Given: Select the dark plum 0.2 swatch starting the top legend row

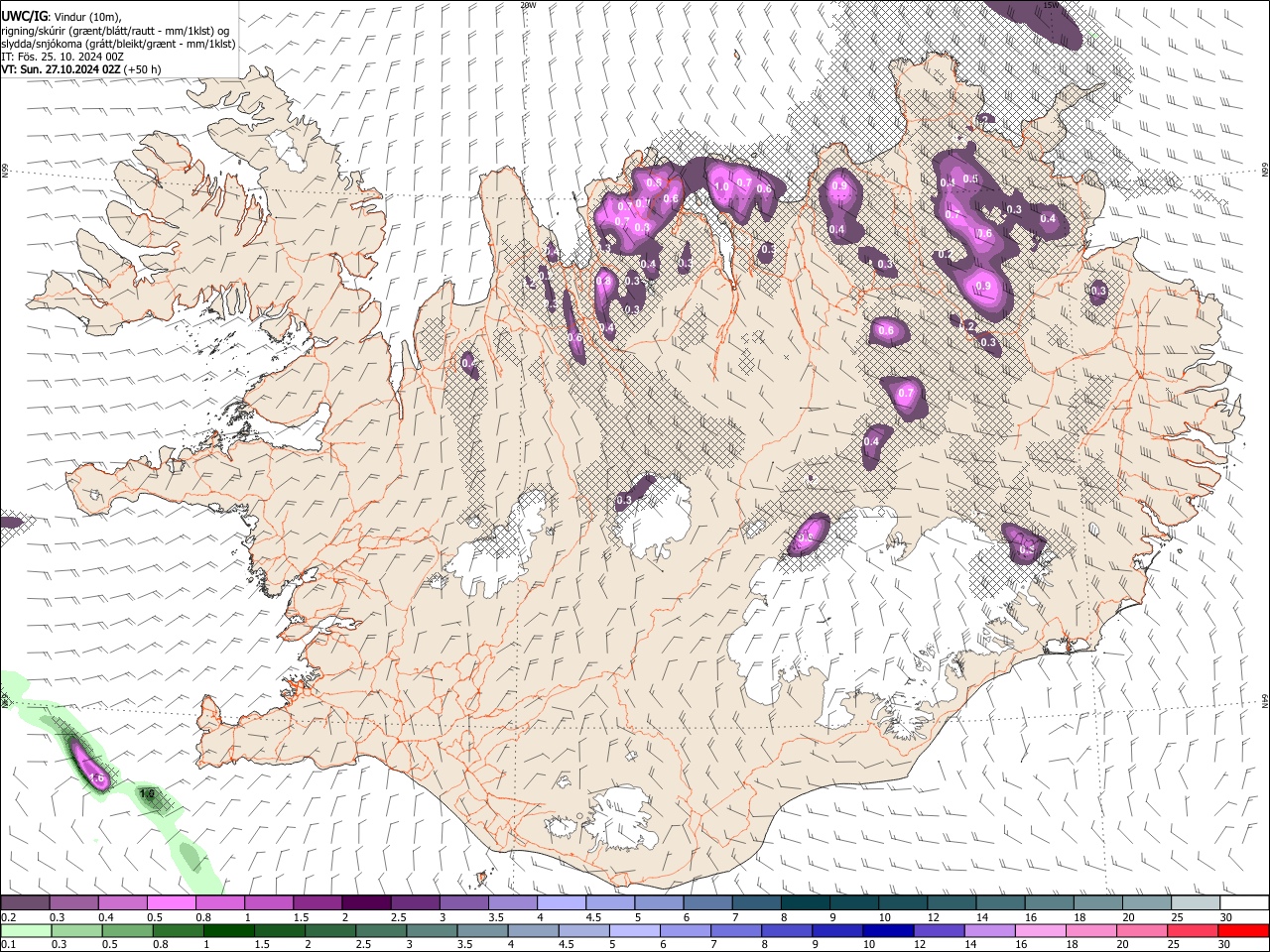Looking at the screenshot, I should click(25, 903).
